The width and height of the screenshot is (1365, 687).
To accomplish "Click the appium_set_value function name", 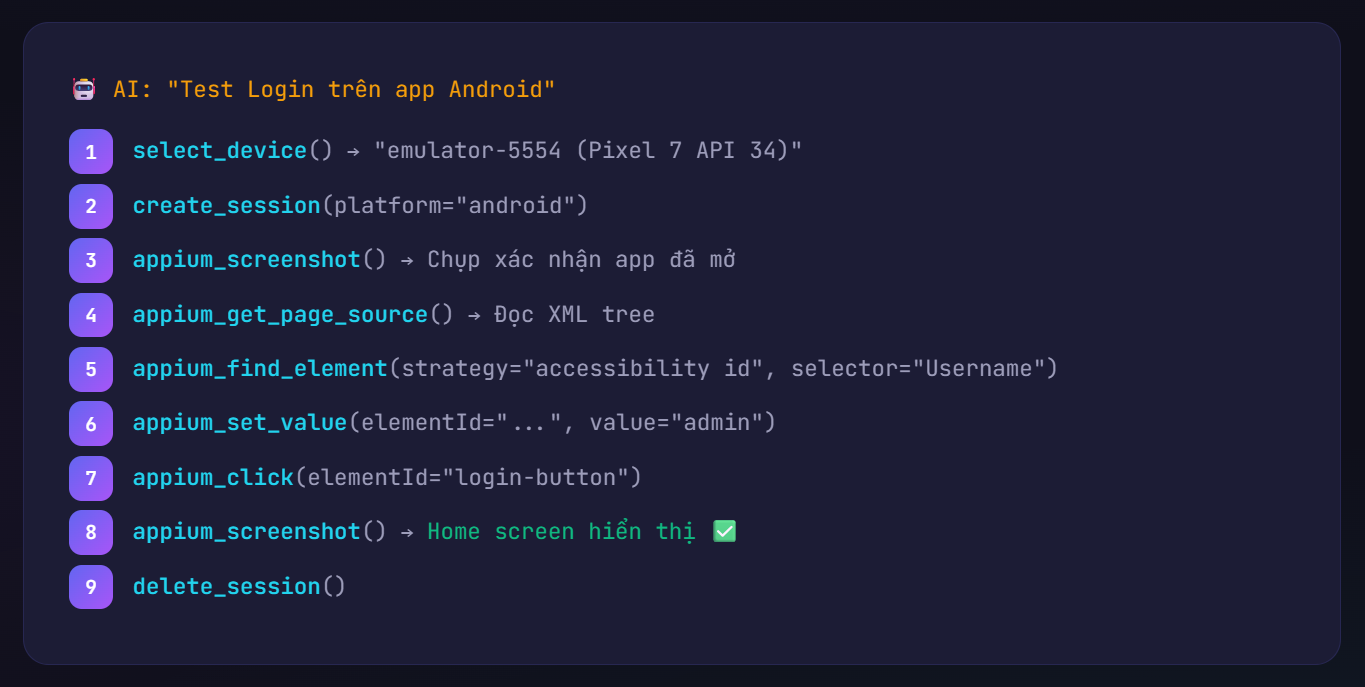I will click(240, 423).
